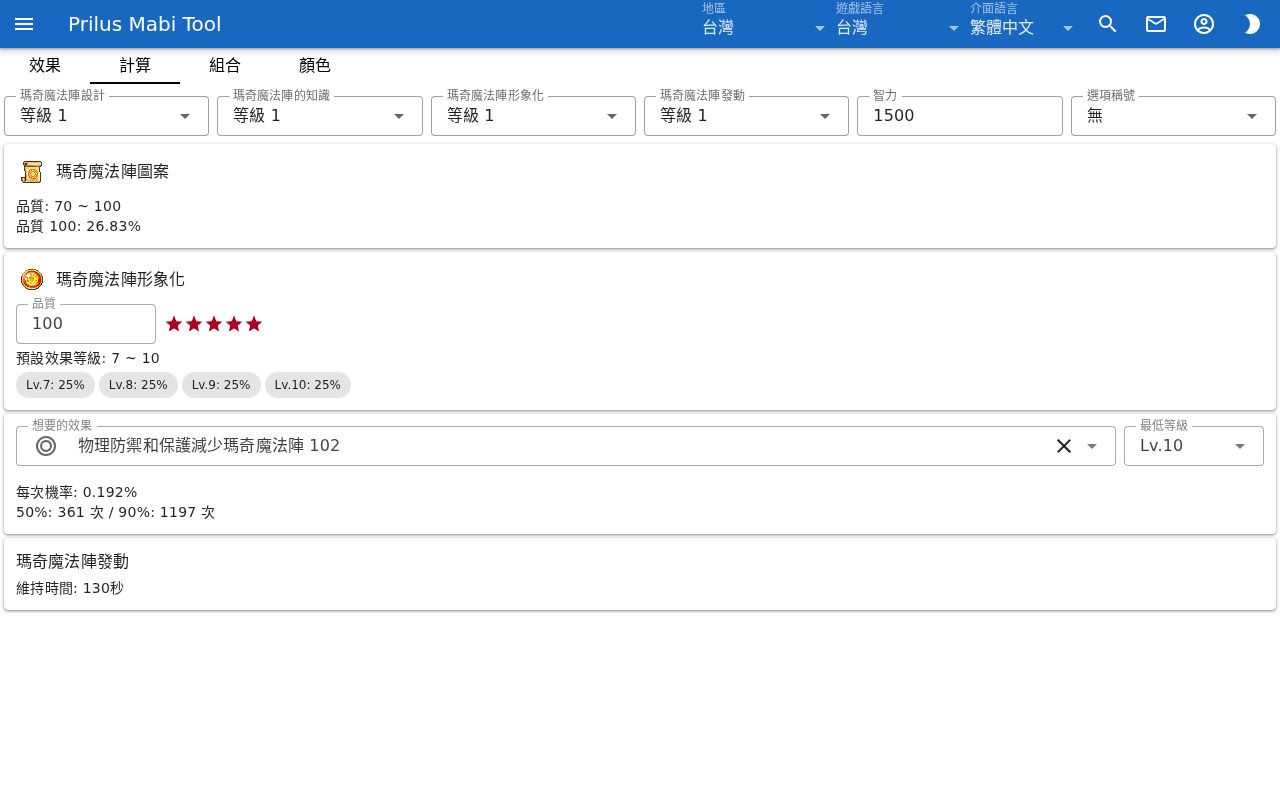Switch to the 組合 tab
The width and height of the screenshot is (1280, 800).
(225, 65)
